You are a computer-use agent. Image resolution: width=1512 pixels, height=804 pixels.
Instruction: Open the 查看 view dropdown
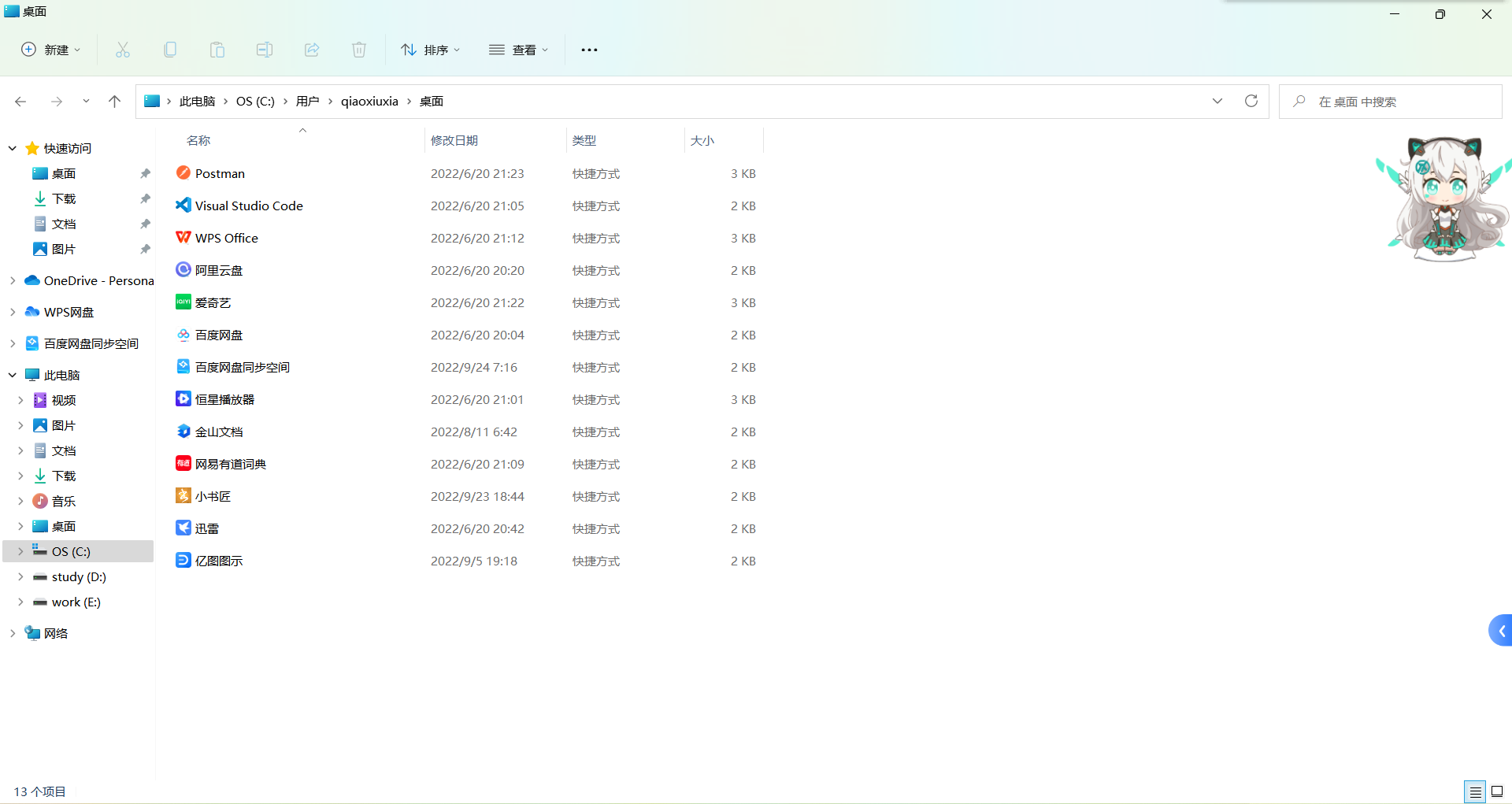[518, 50]
